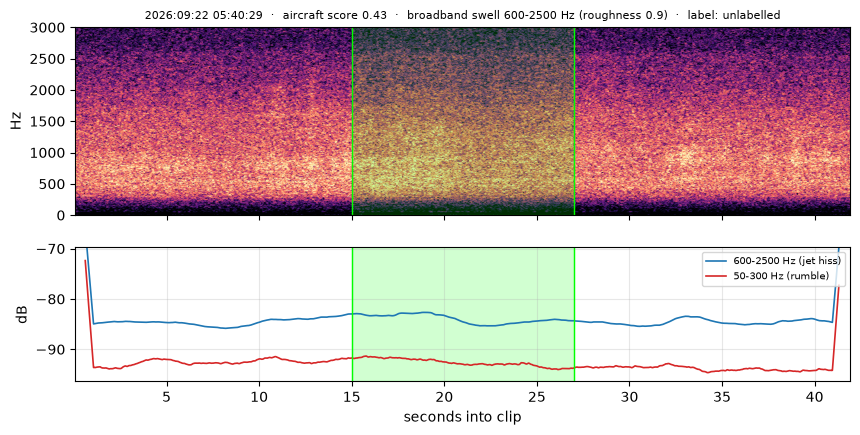This screenshot has height=435, width=860.
Task: Click the 1500 tick on the Hz axis
Action: click(50, 121)
